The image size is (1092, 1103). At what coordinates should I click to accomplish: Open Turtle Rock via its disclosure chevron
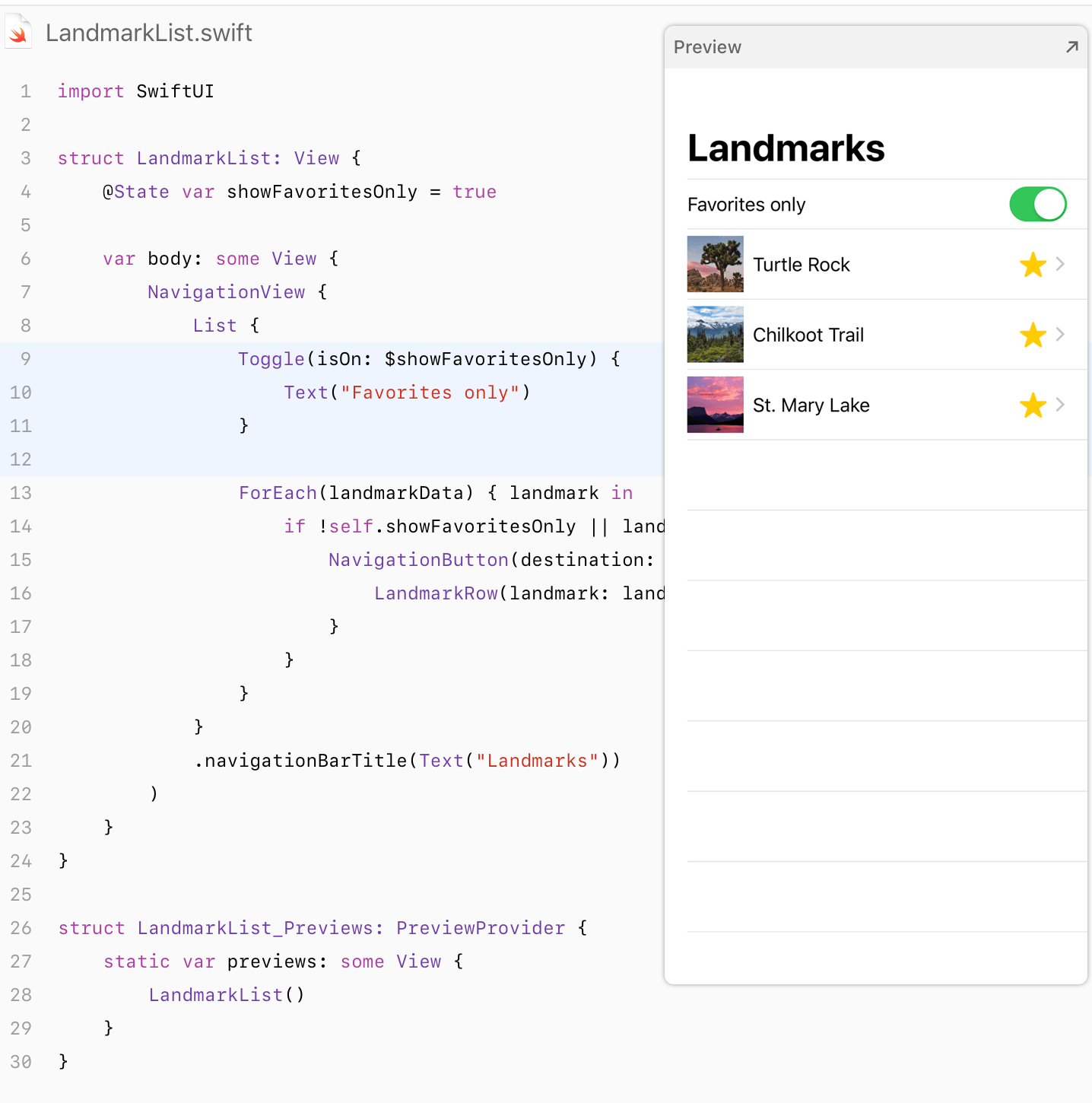coord(1060,264)
